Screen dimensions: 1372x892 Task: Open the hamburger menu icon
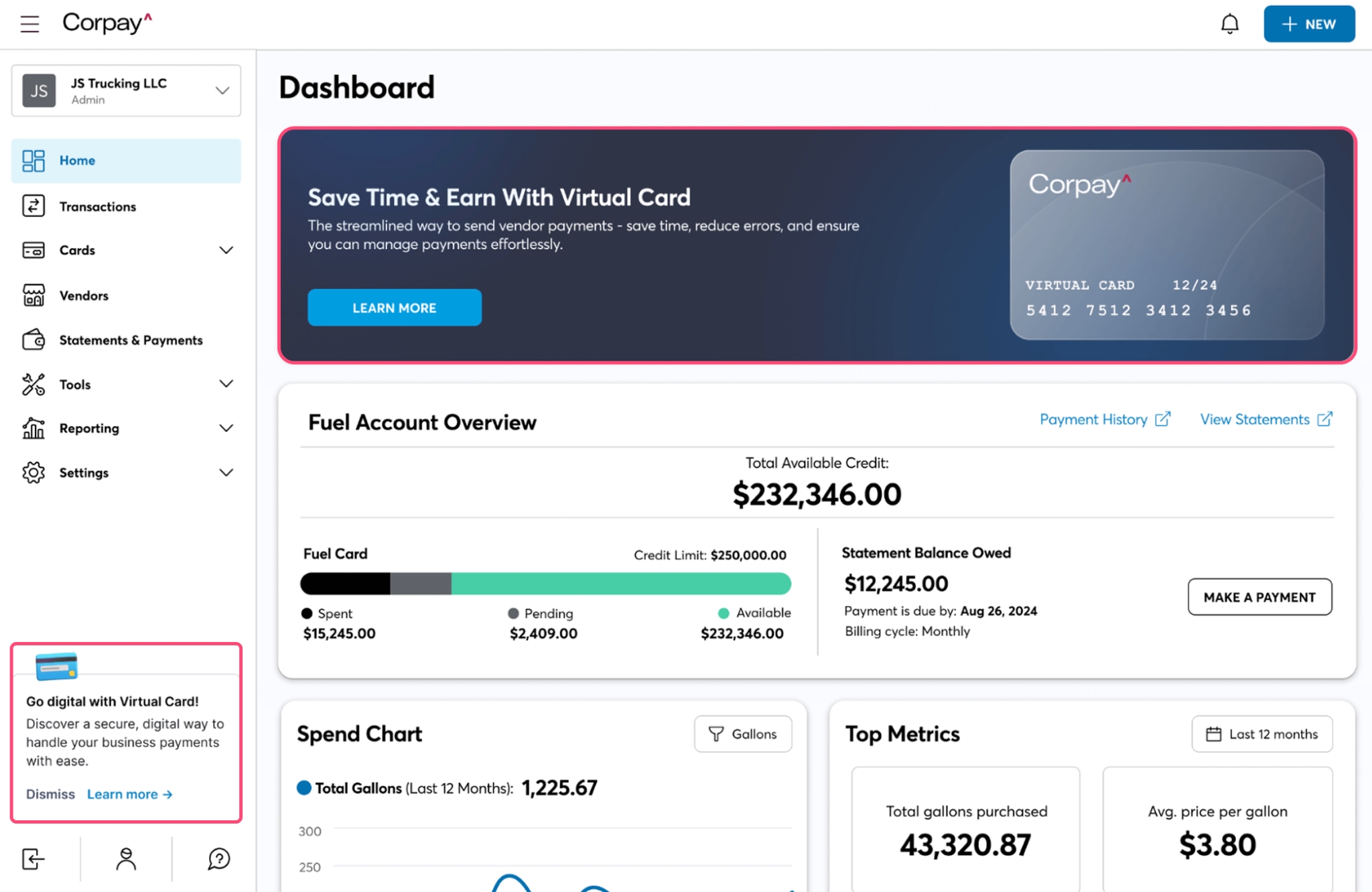(x=29, y=24)
